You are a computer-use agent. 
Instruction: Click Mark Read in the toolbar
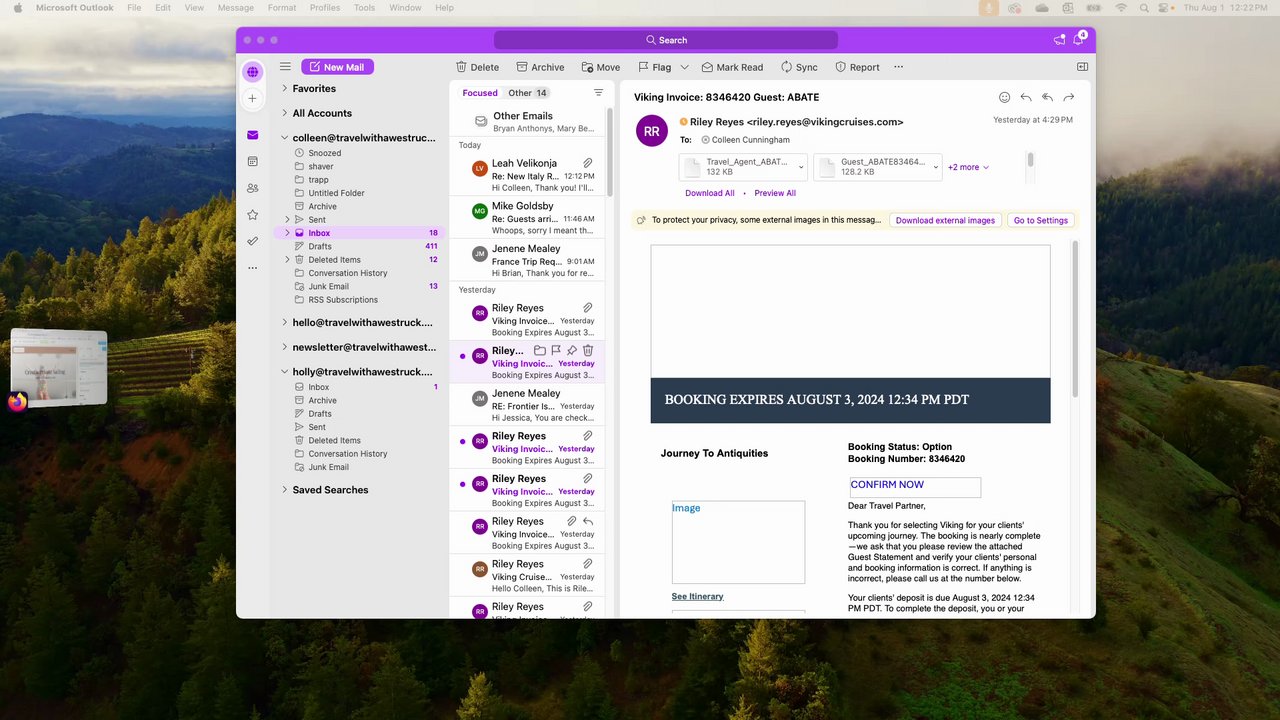click(732, 67)
